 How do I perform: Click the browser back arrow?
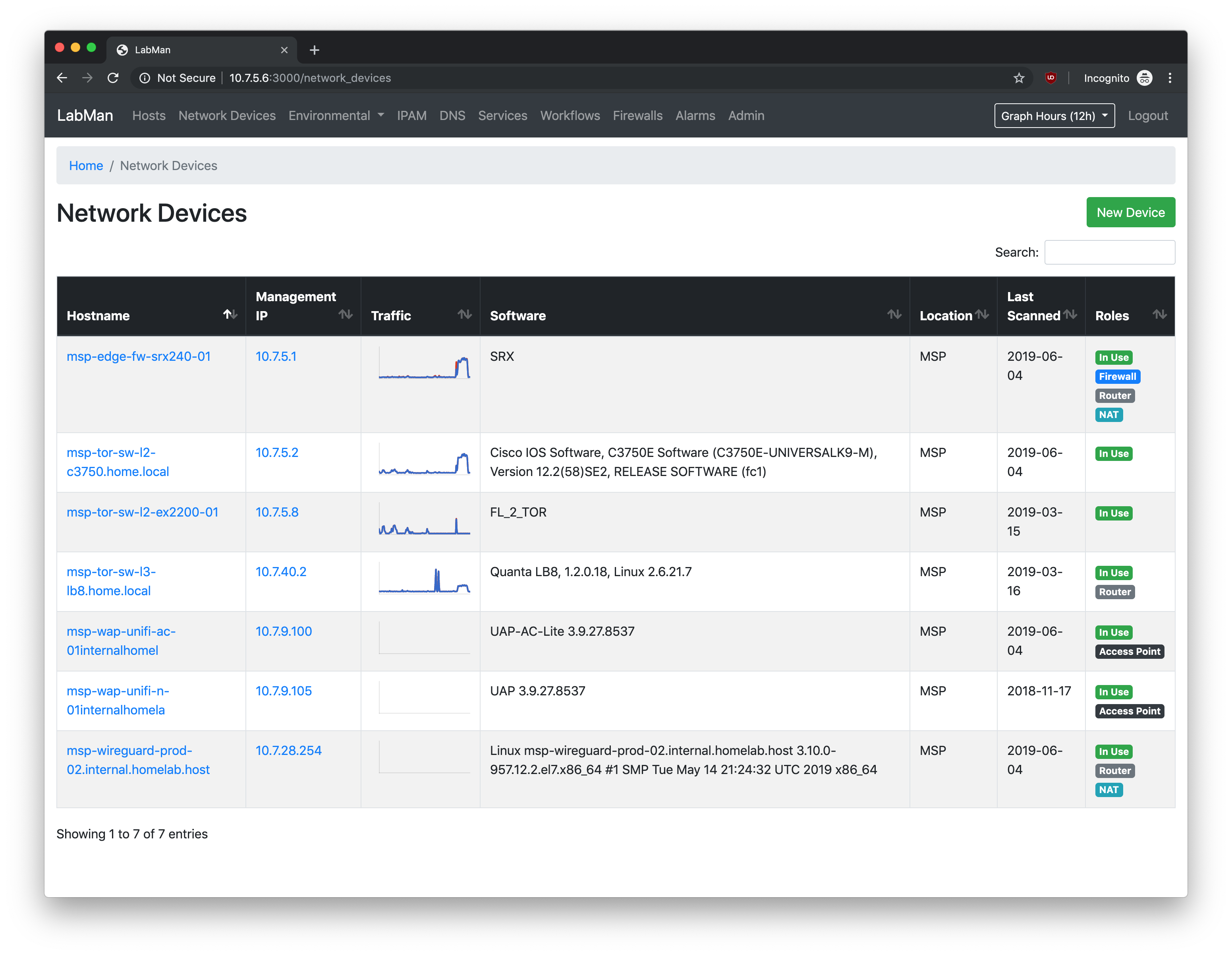(62, 78)
